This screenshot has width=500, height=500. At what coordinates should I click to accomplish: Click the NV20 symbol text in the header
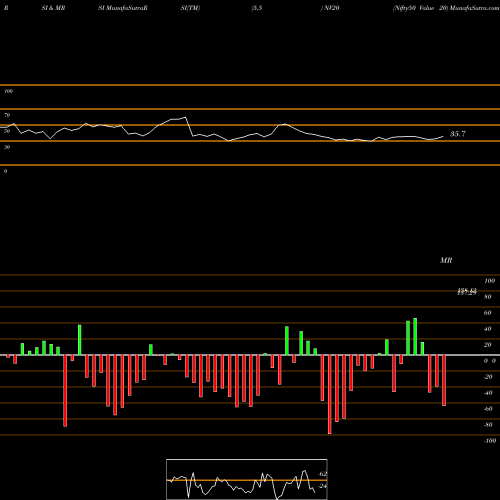click(x=331, y=8)
